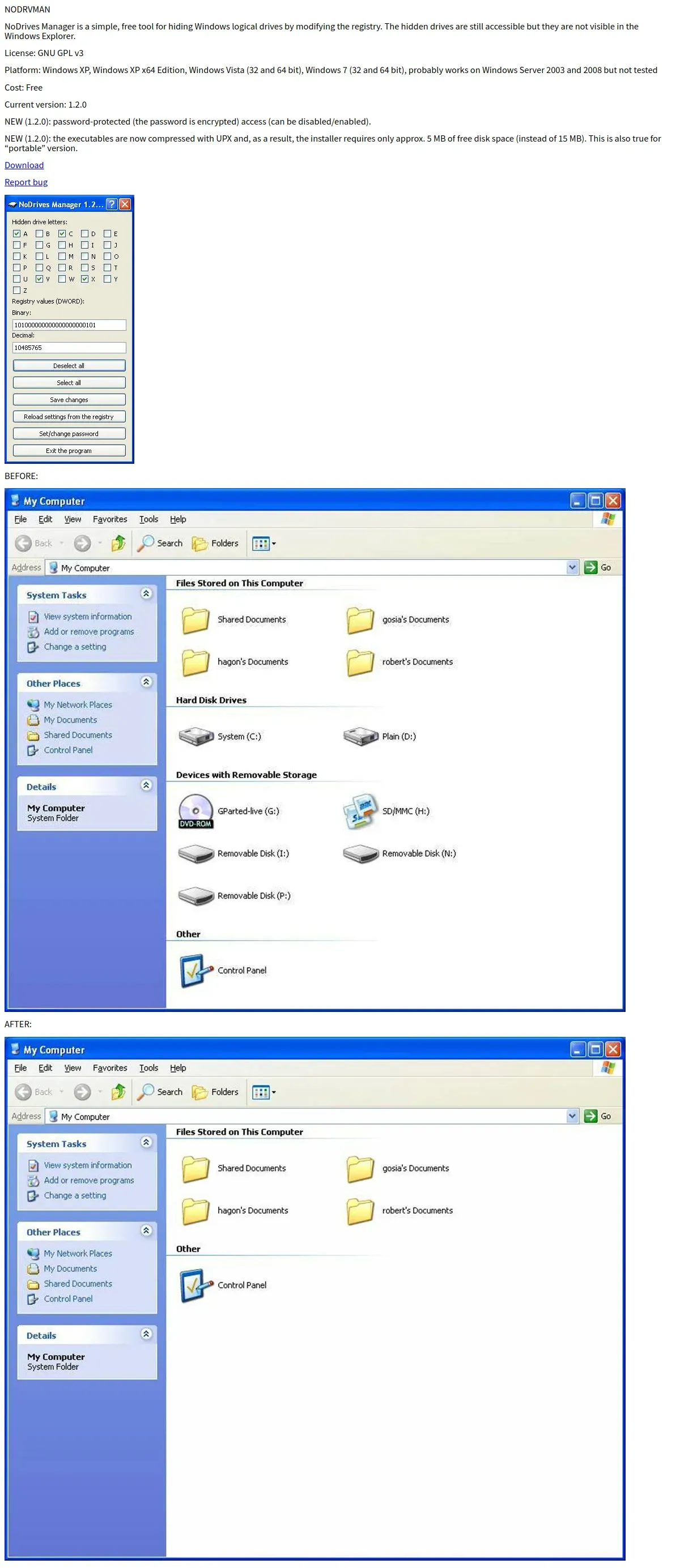Image resolution: width=680 pixels, height=1568 pixels.
Task: Collapse Details panel in AFTER window
Action: pyautogui.click(x=146, y=1334)
